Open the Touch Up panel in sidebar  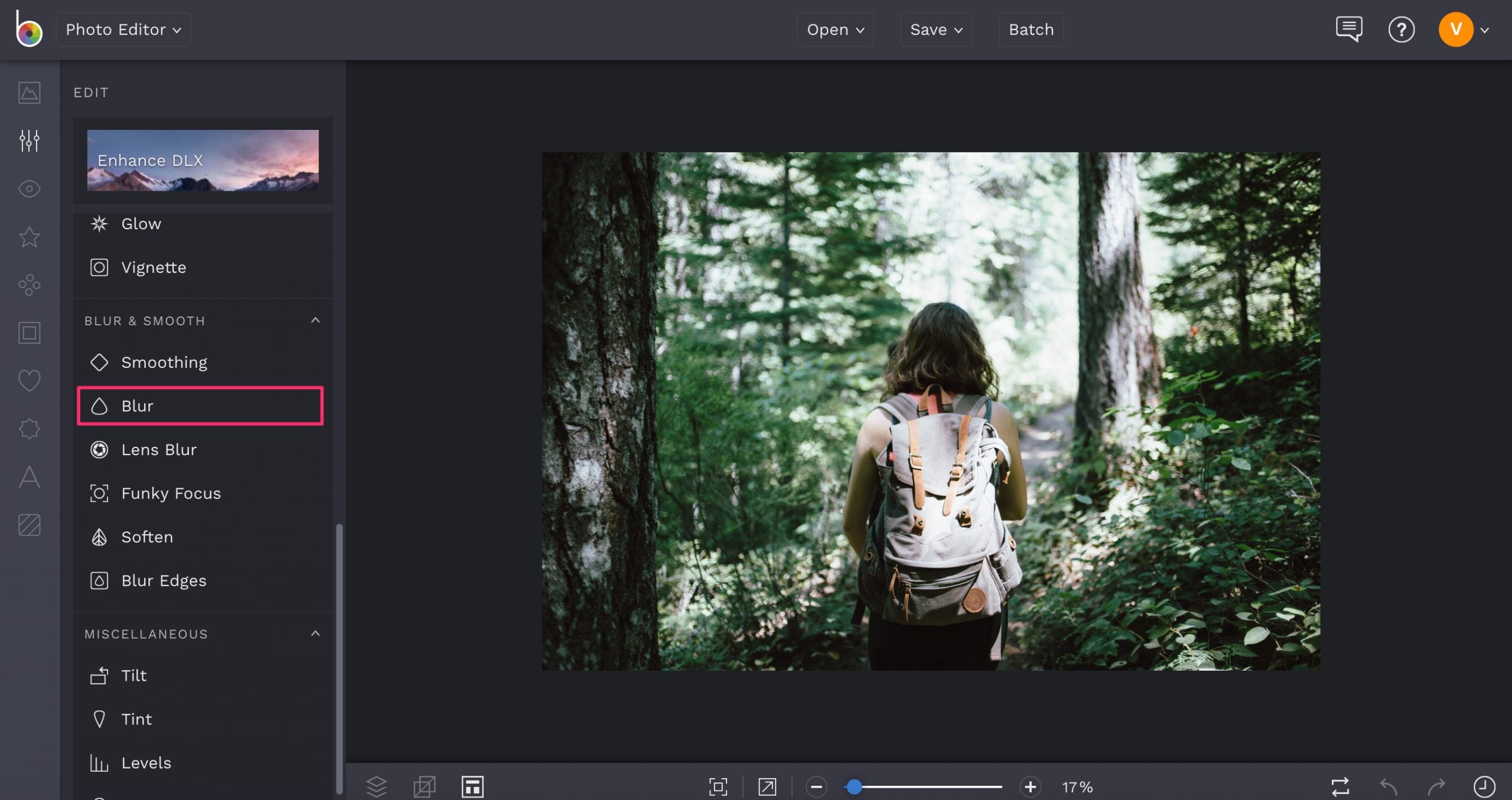click(x=28, y=189)
